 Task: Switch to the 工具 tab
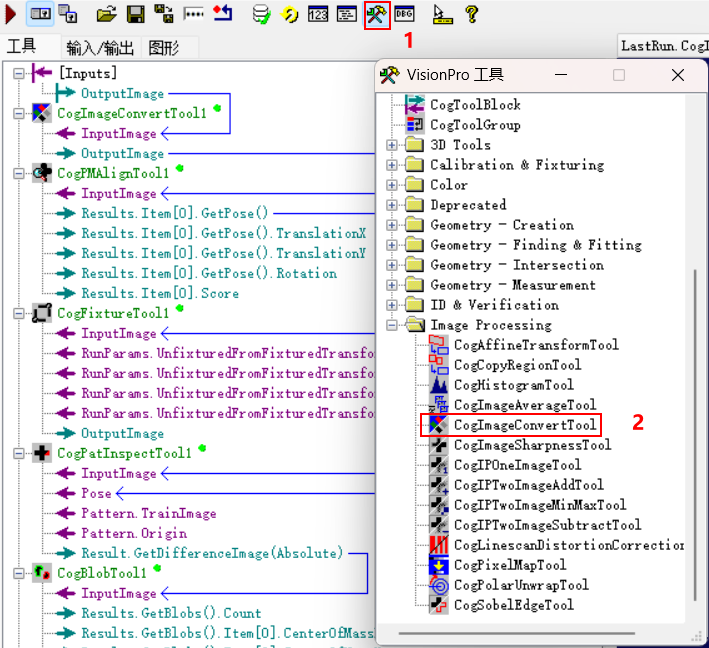[x=22, y=47]
